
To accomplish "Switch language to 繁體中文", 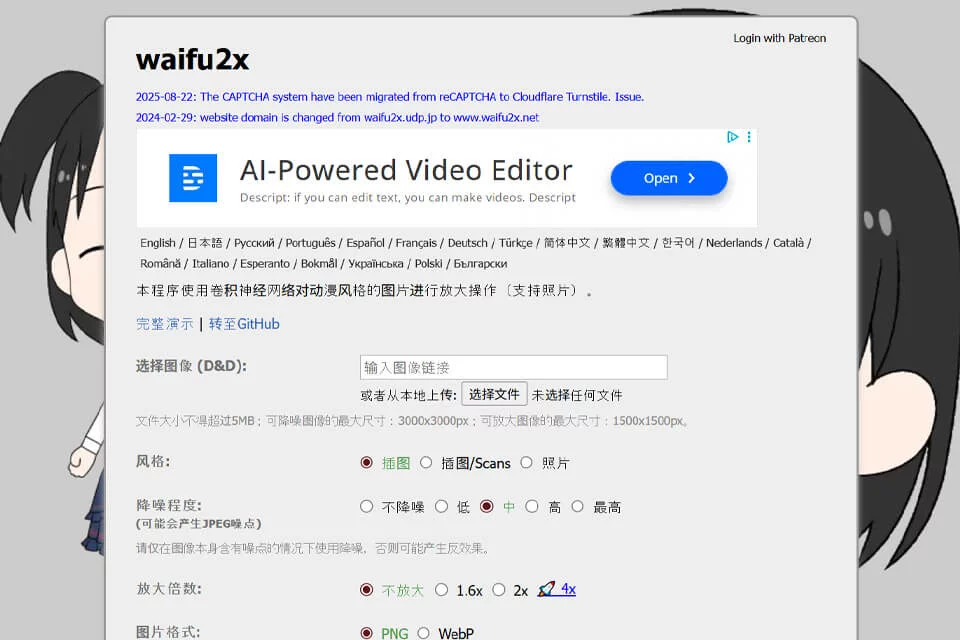I will click(x=626, y=243).
